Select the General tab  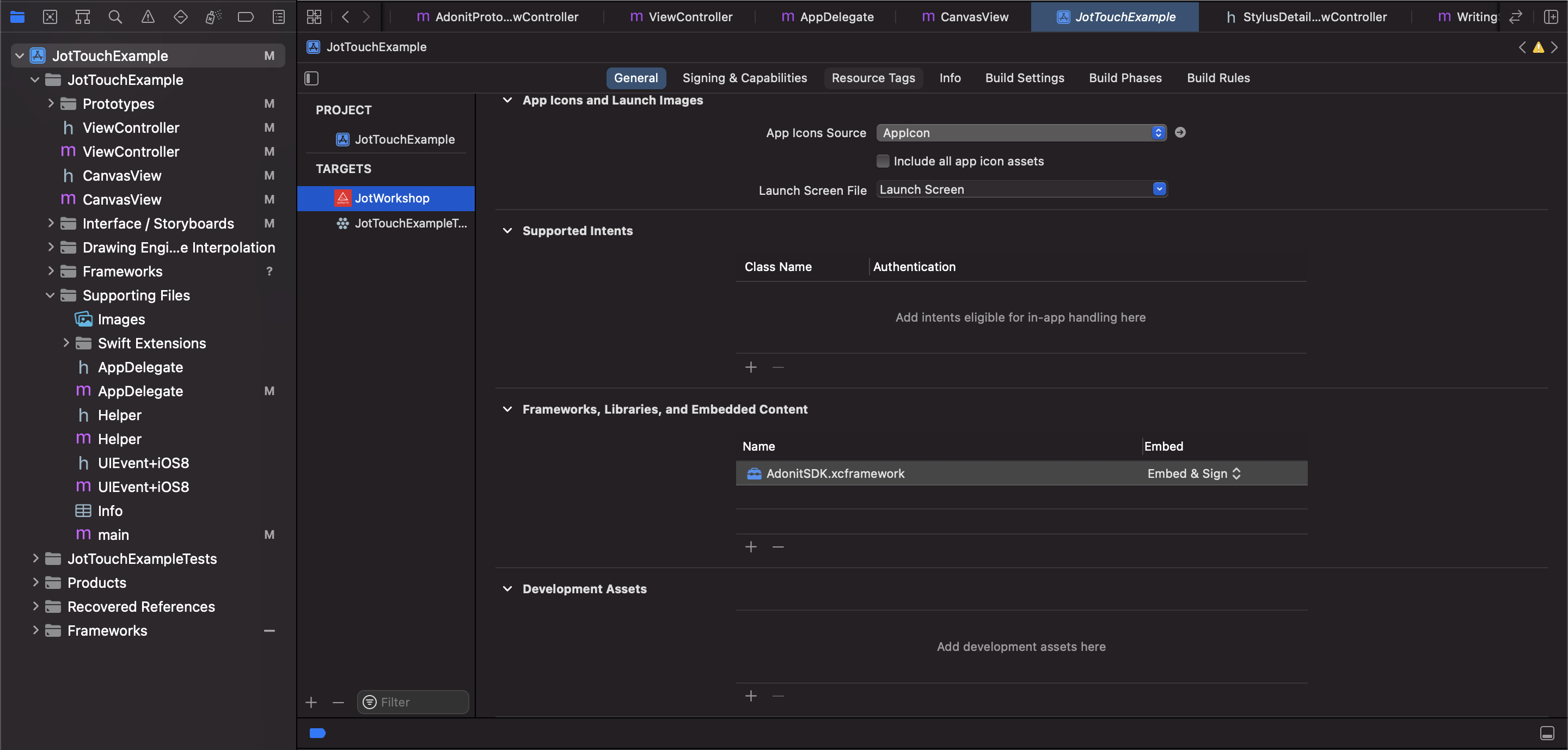[635, 78]
